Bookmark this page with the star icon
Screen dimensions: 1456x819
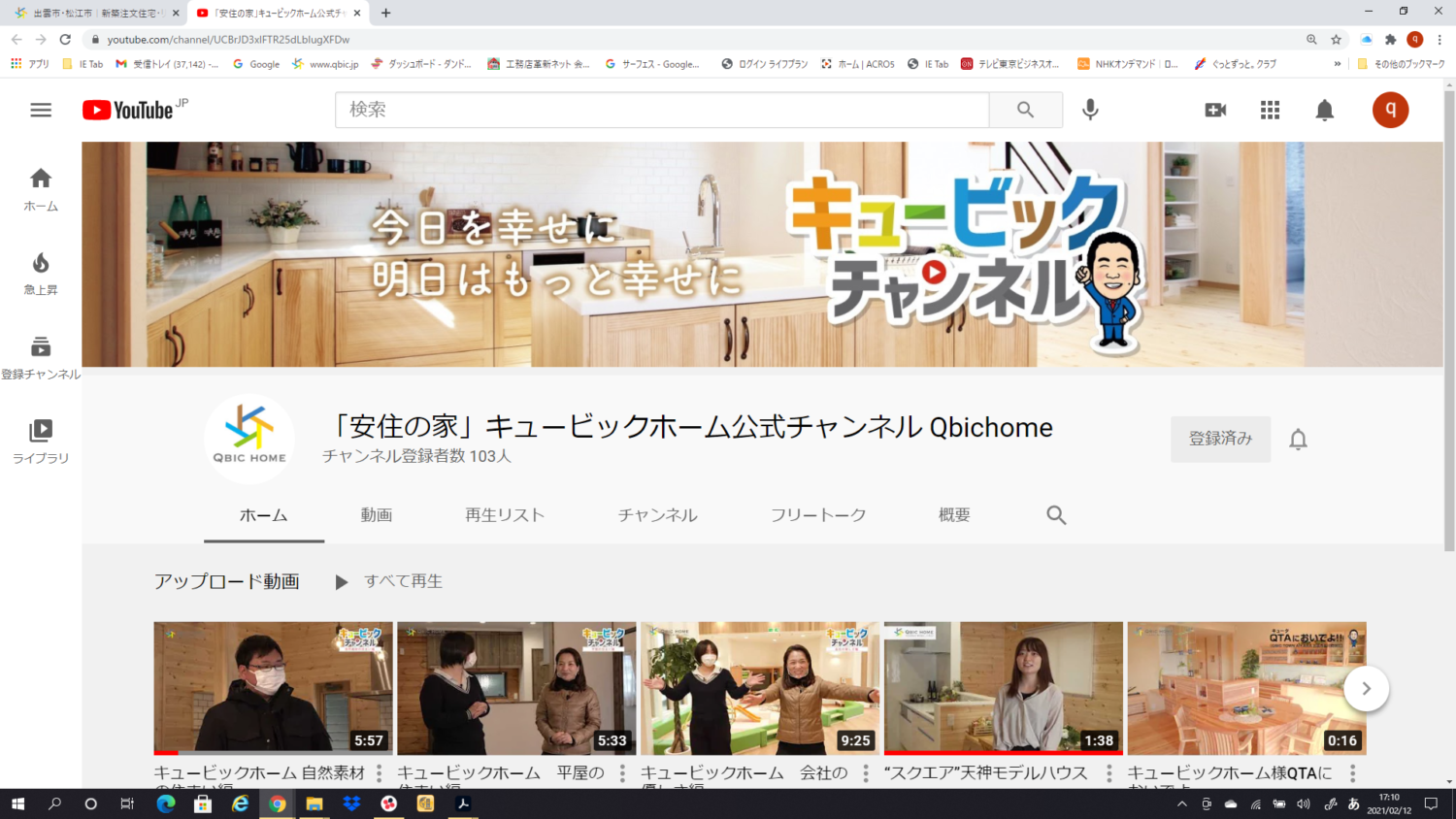[1337, 39]
